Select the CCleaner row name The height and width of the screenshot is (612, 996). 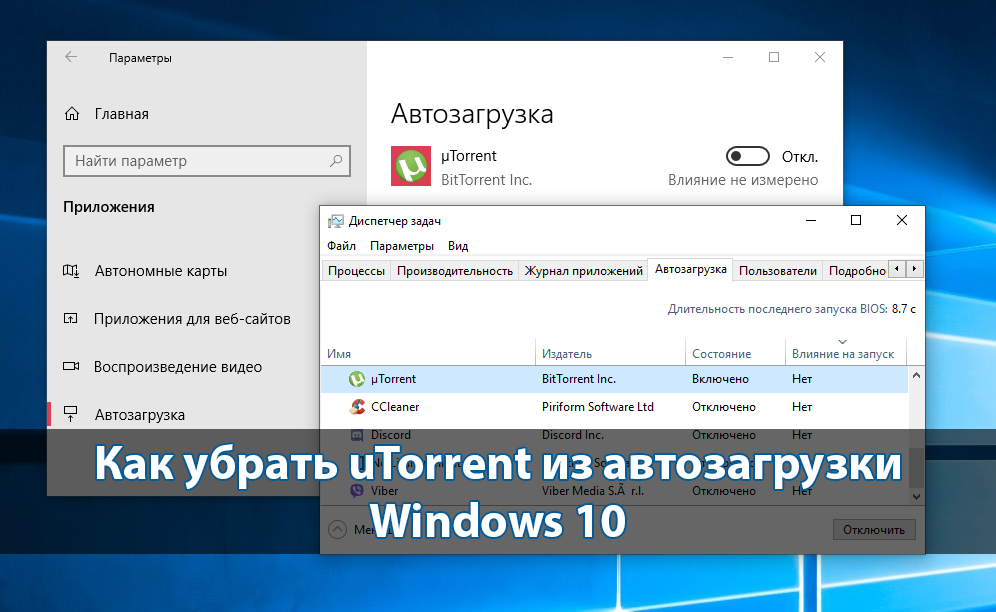pos(394,407)
